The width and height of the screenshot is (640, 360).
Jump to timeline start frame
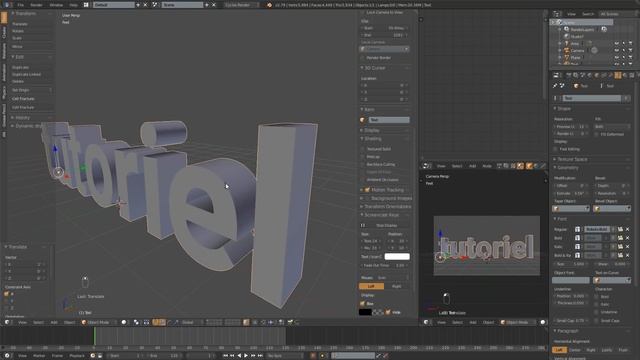pos(225,356)
